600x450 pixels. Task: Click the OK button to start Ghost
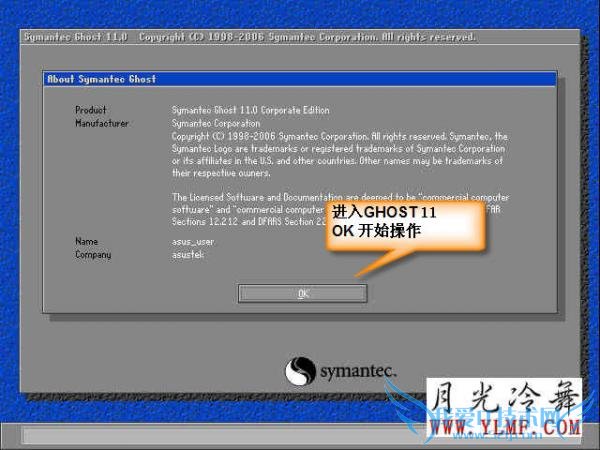[x=302, y=293]
